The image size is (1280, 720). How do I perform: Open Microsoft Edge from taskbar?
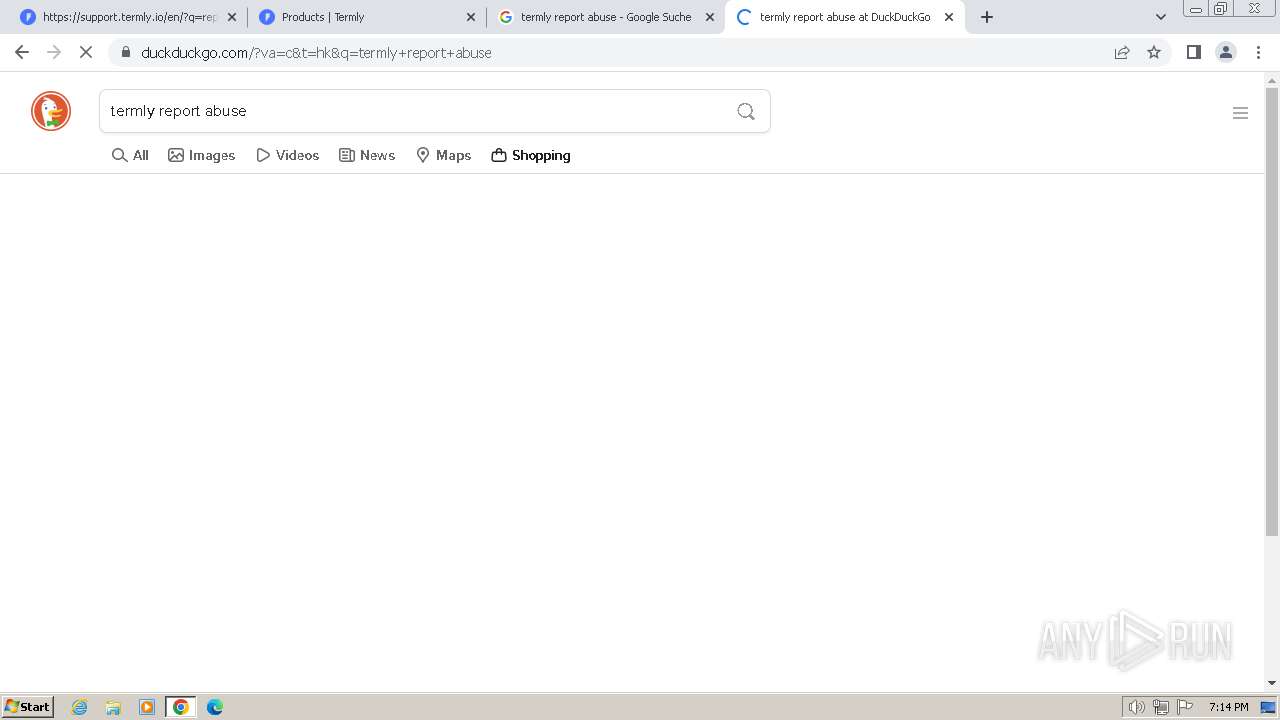click(x=215, y=707)
